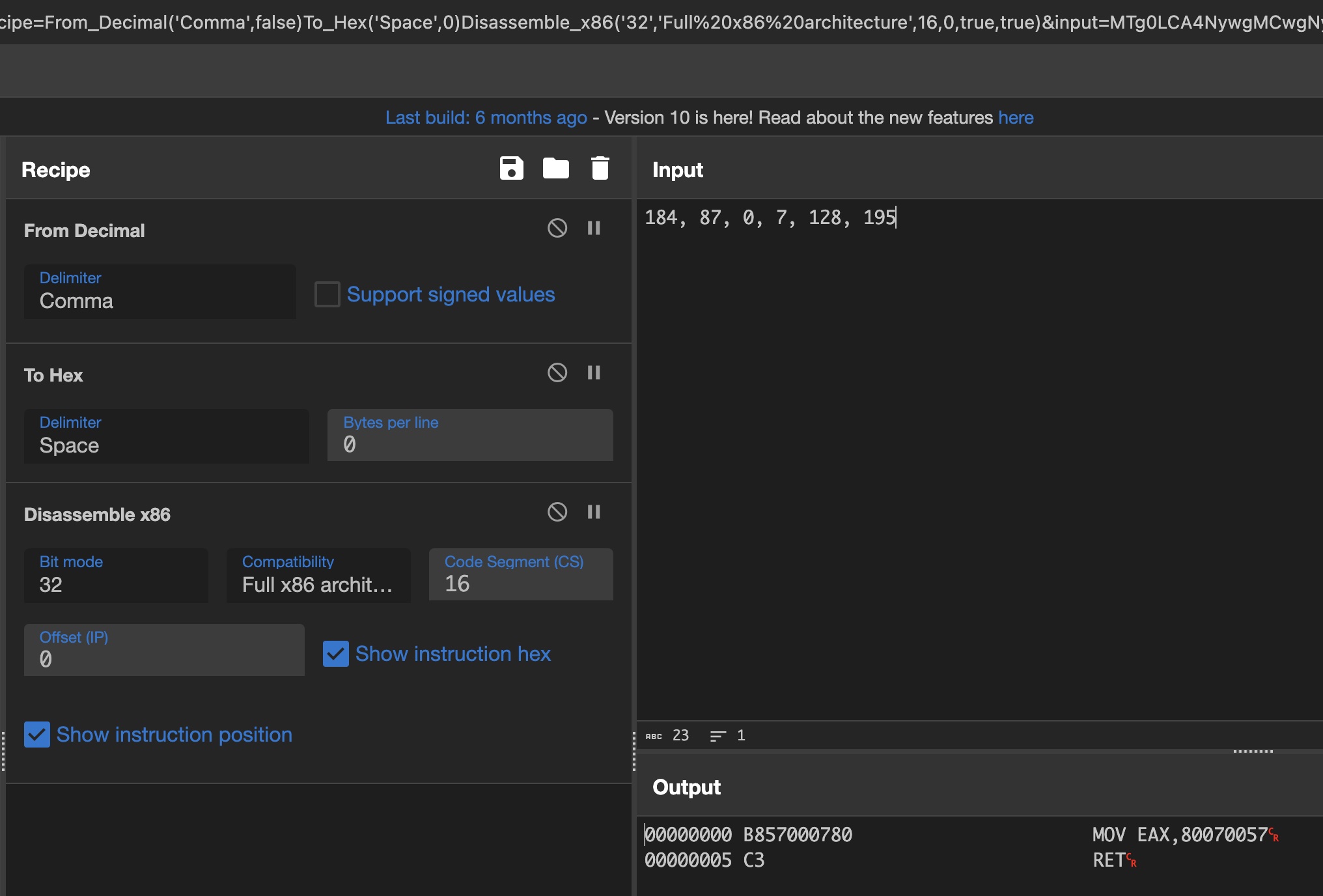The height and width of the screenshot is (896, 1323).
Task: Edit Bytes per line field
Action: [470, 435]
